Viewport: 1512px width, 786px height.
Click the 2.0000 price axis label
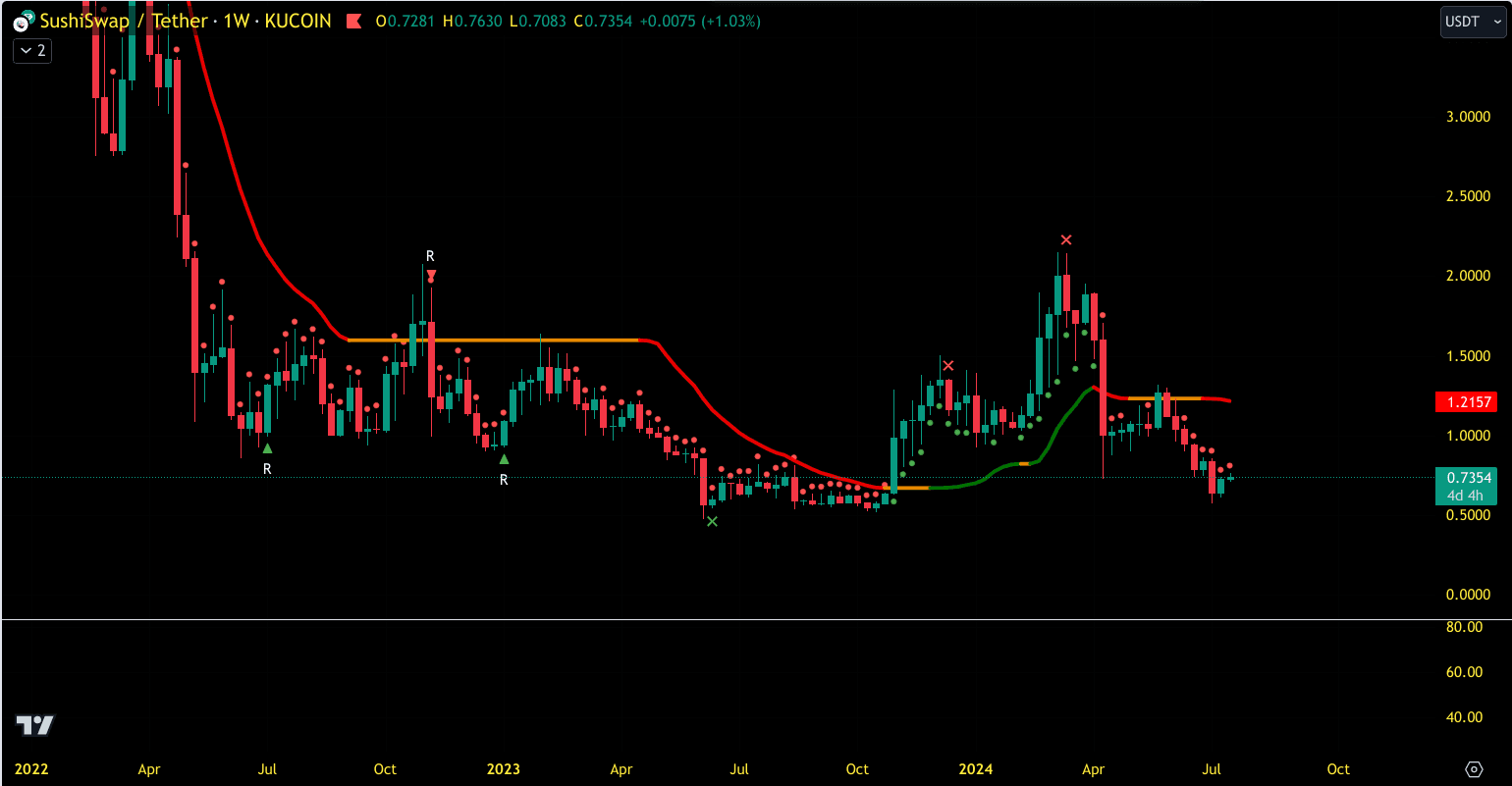[1469, 276]
